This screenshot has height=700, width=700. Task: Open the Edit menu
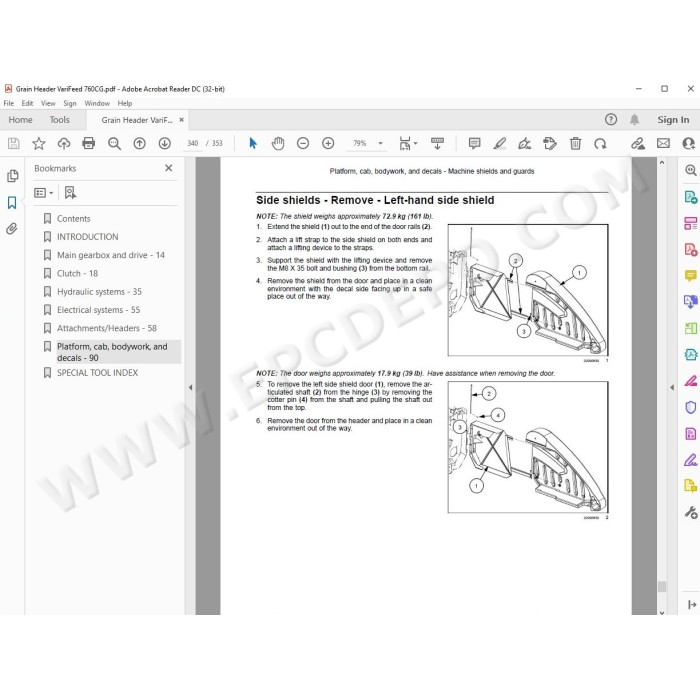(x=27, y=103)
